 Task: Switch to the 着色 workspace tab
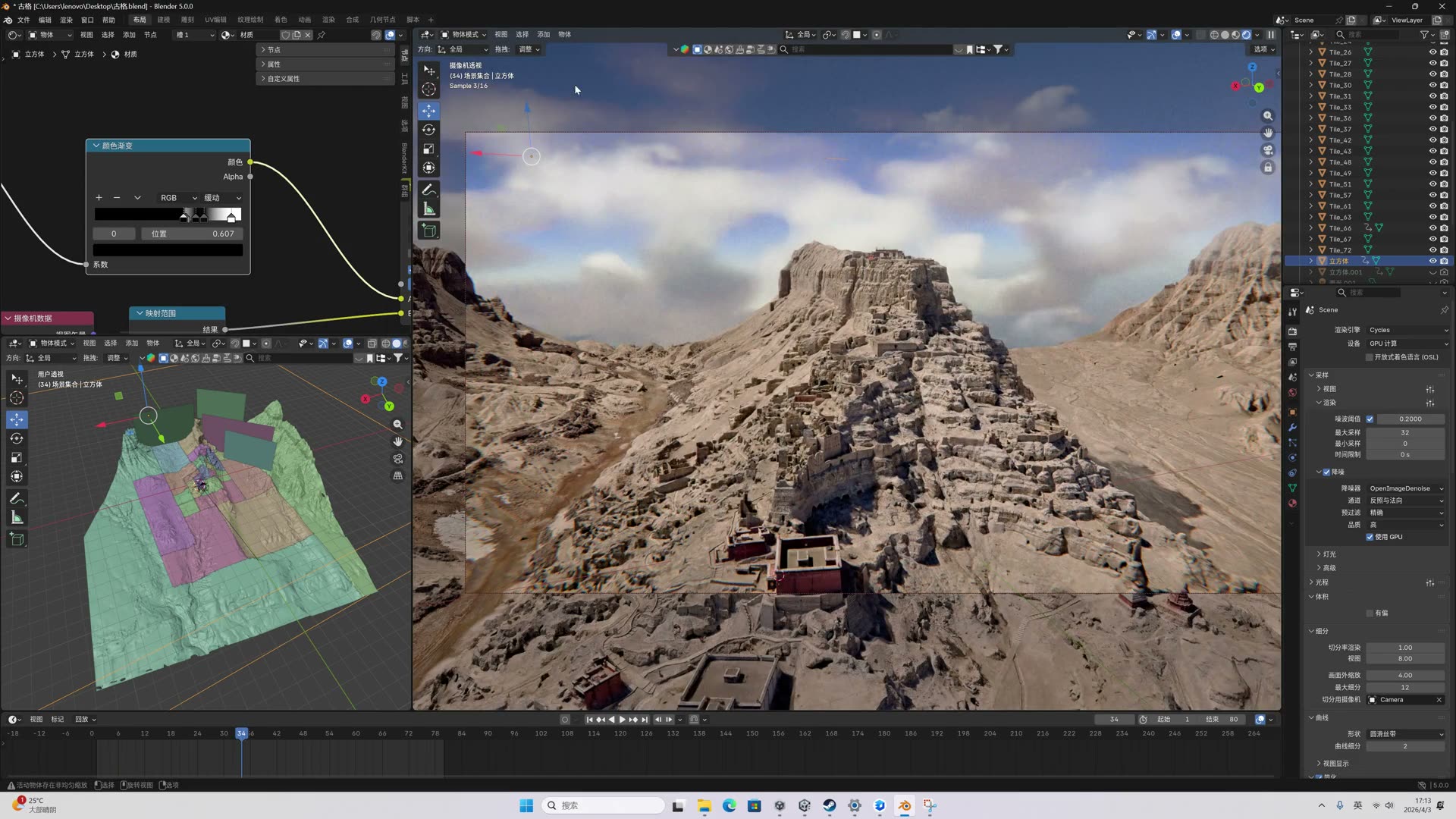pos(281,20)
